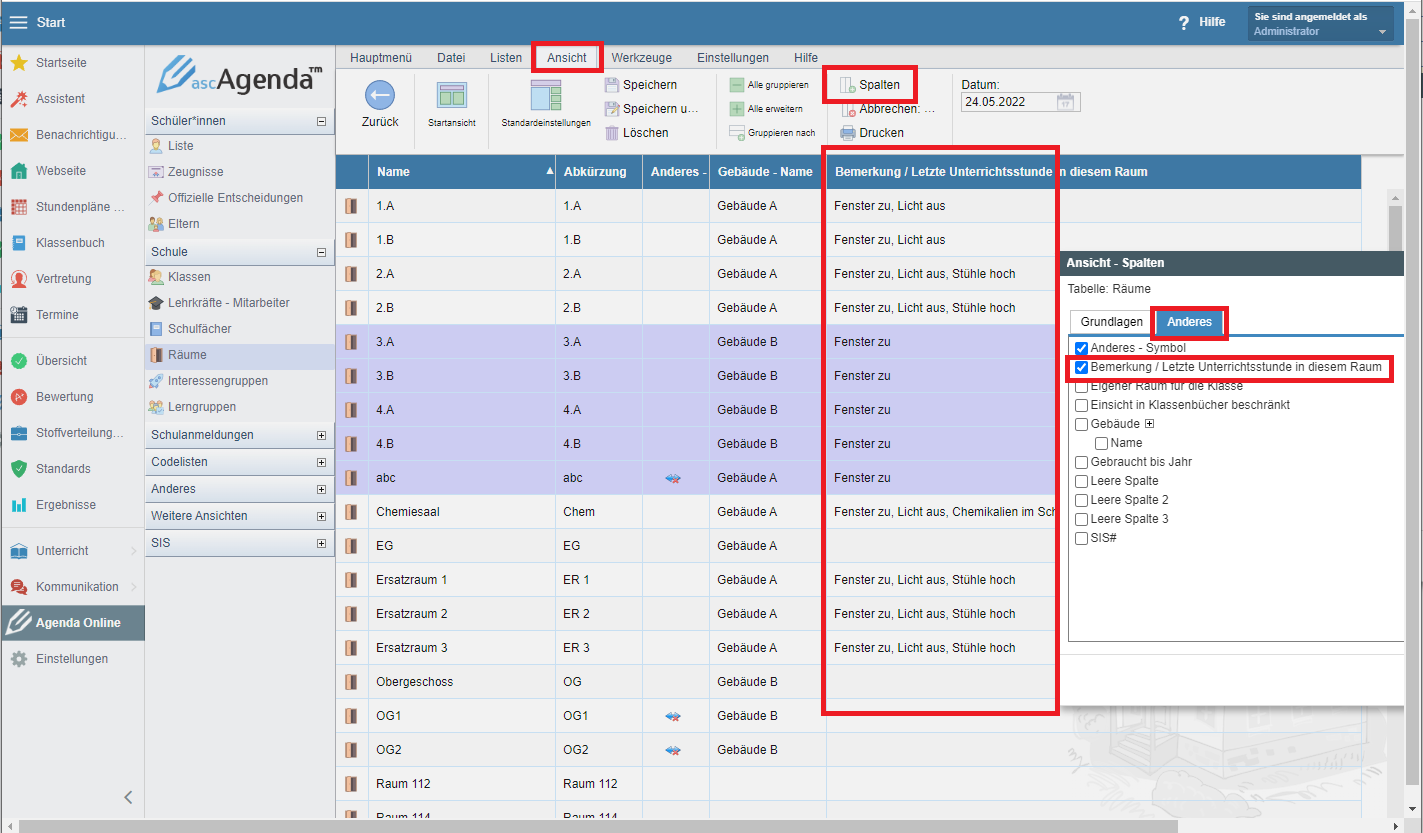Expand the SIS section

coord(321,543)
